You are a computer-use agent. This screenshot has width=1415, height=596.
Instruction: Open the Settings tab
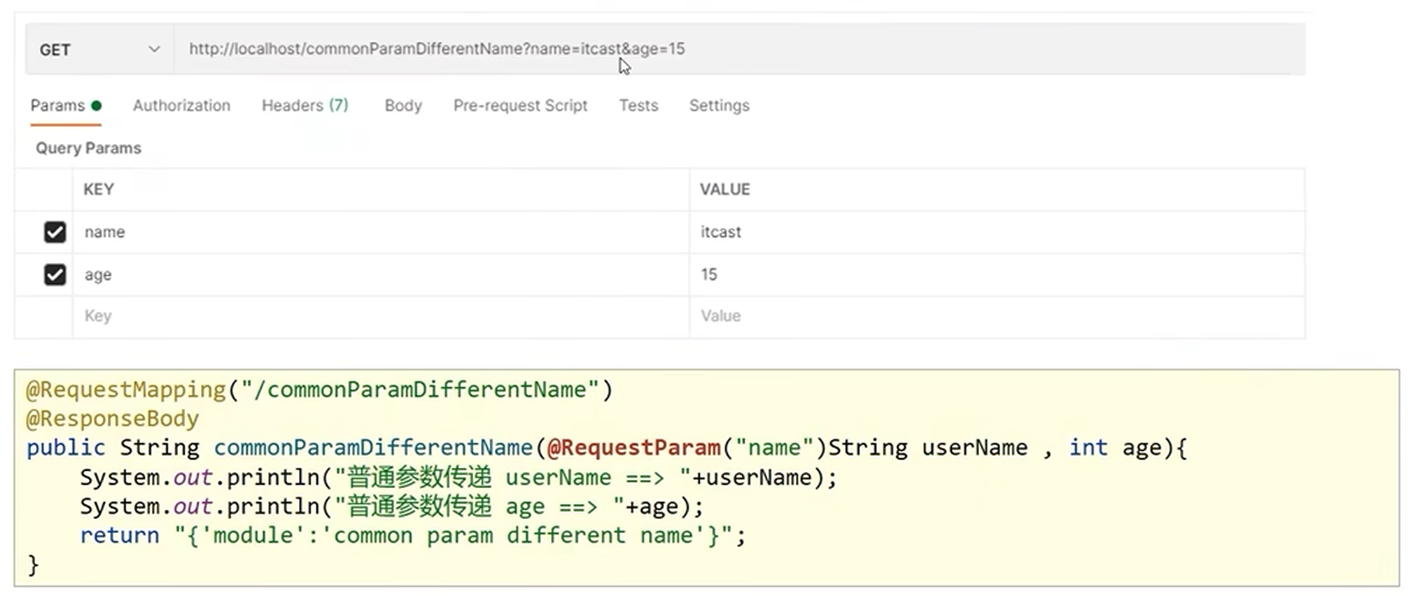point(719,105)
